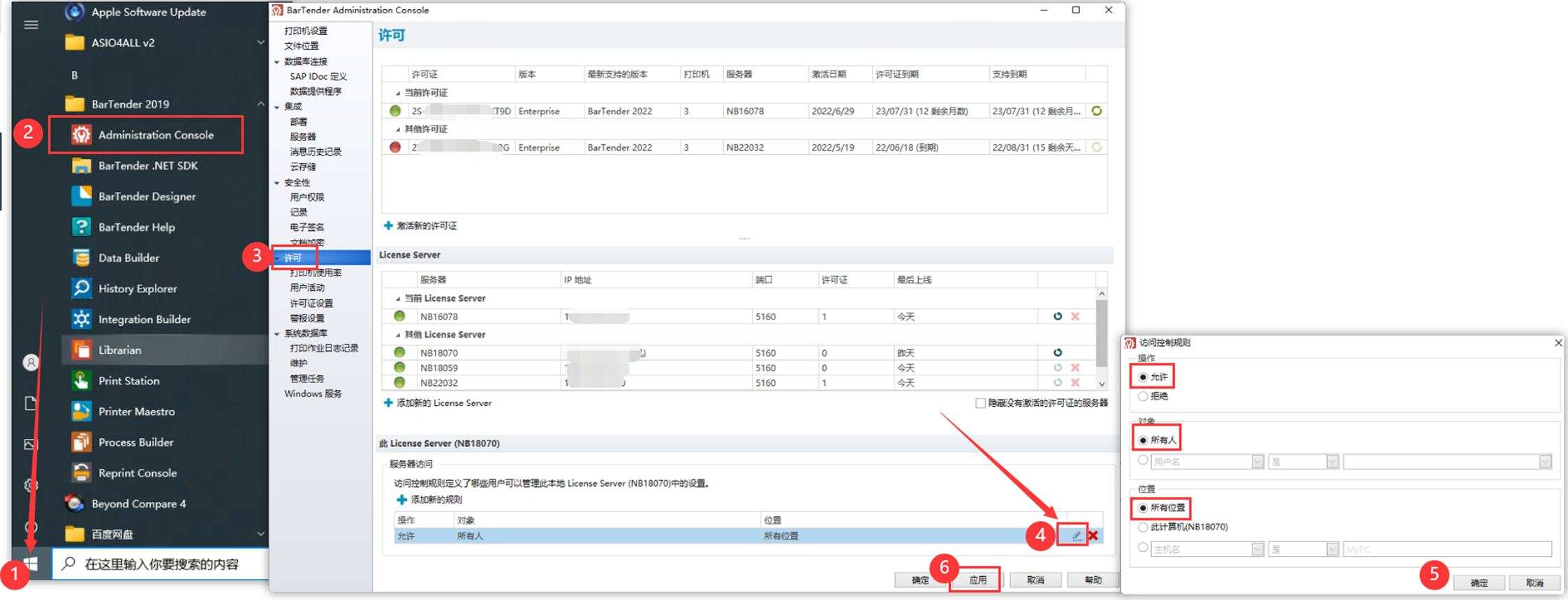Check 隐藏没有激活的许可证的服务器 checkbox
Screen dimensions: 1568x600
pos(980,403)
